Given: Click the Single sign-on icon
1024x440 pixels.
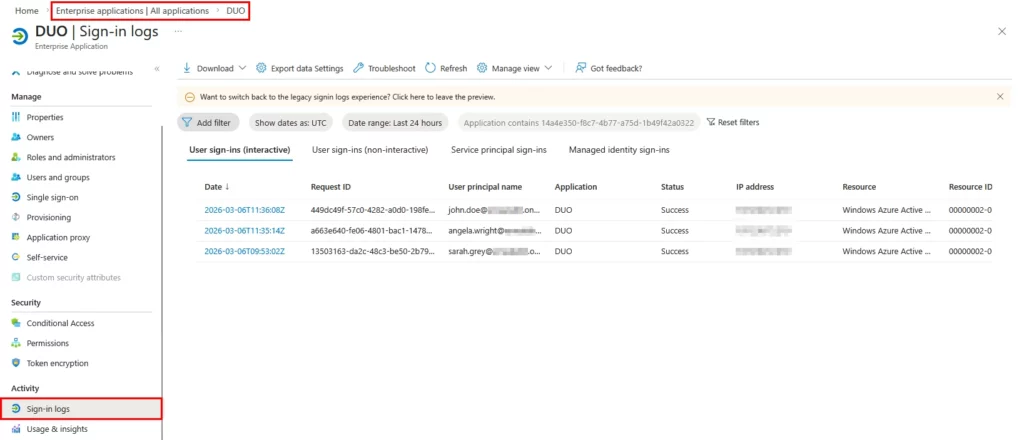Looking at the screenshot, I should 16,197.
